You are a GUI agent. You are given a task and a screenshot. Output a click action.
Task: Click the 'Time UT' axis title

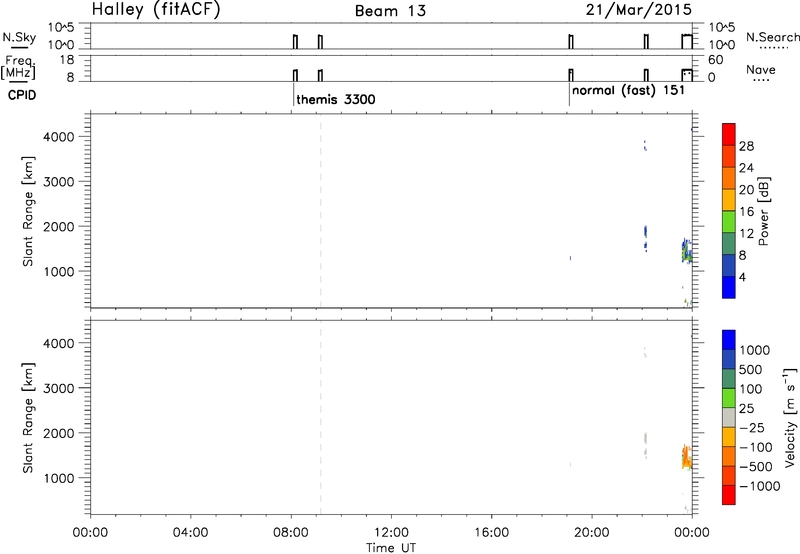click(x=391, y=548)
